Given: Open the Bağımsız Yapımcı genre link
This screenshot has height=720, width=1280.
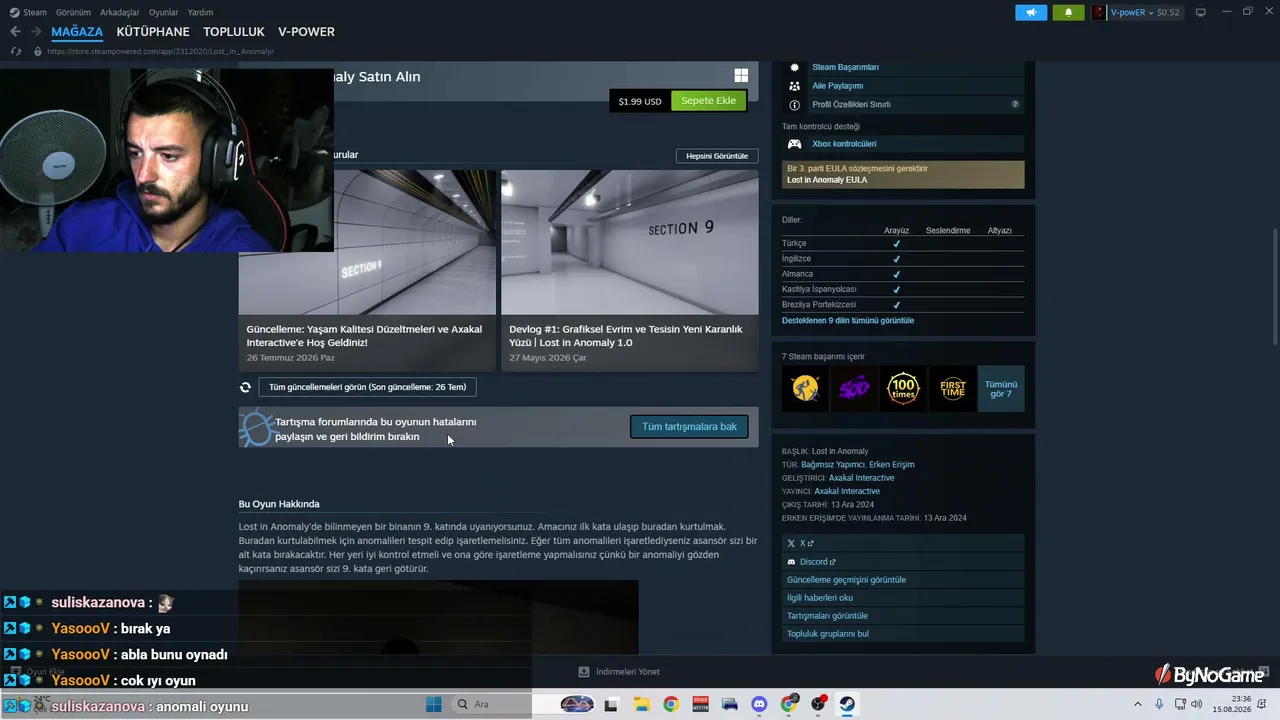Looking at the screenshot, I should (x=833, y=465).
